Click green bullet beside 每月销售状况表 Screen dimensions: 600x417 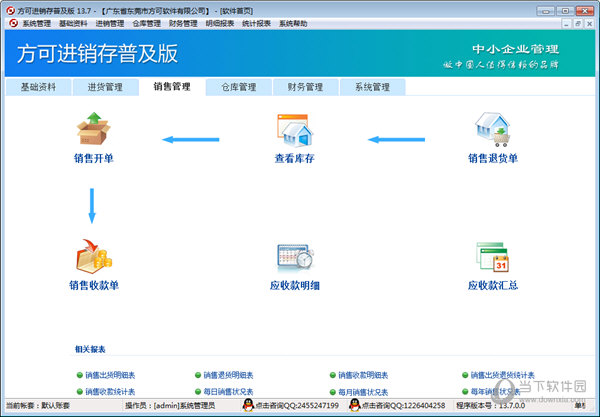pos(333,392)
